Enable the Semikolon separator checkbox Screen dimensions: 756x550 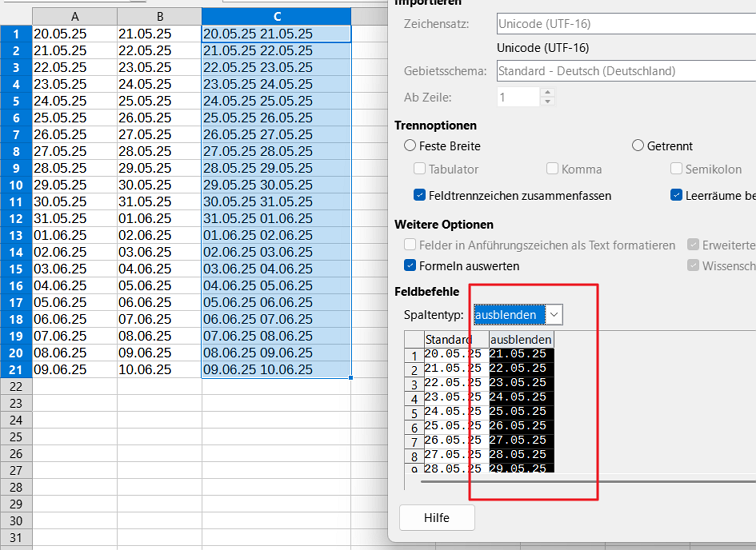[x=677, y=170]
